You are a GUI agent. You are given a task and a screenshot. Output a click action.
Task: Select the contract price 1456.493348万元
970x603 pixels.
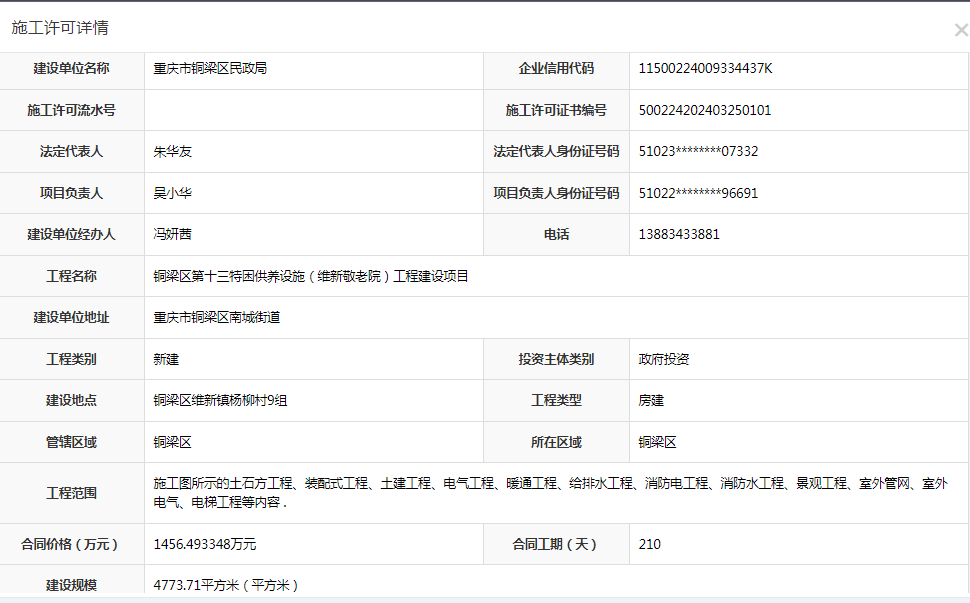(205, 545)
